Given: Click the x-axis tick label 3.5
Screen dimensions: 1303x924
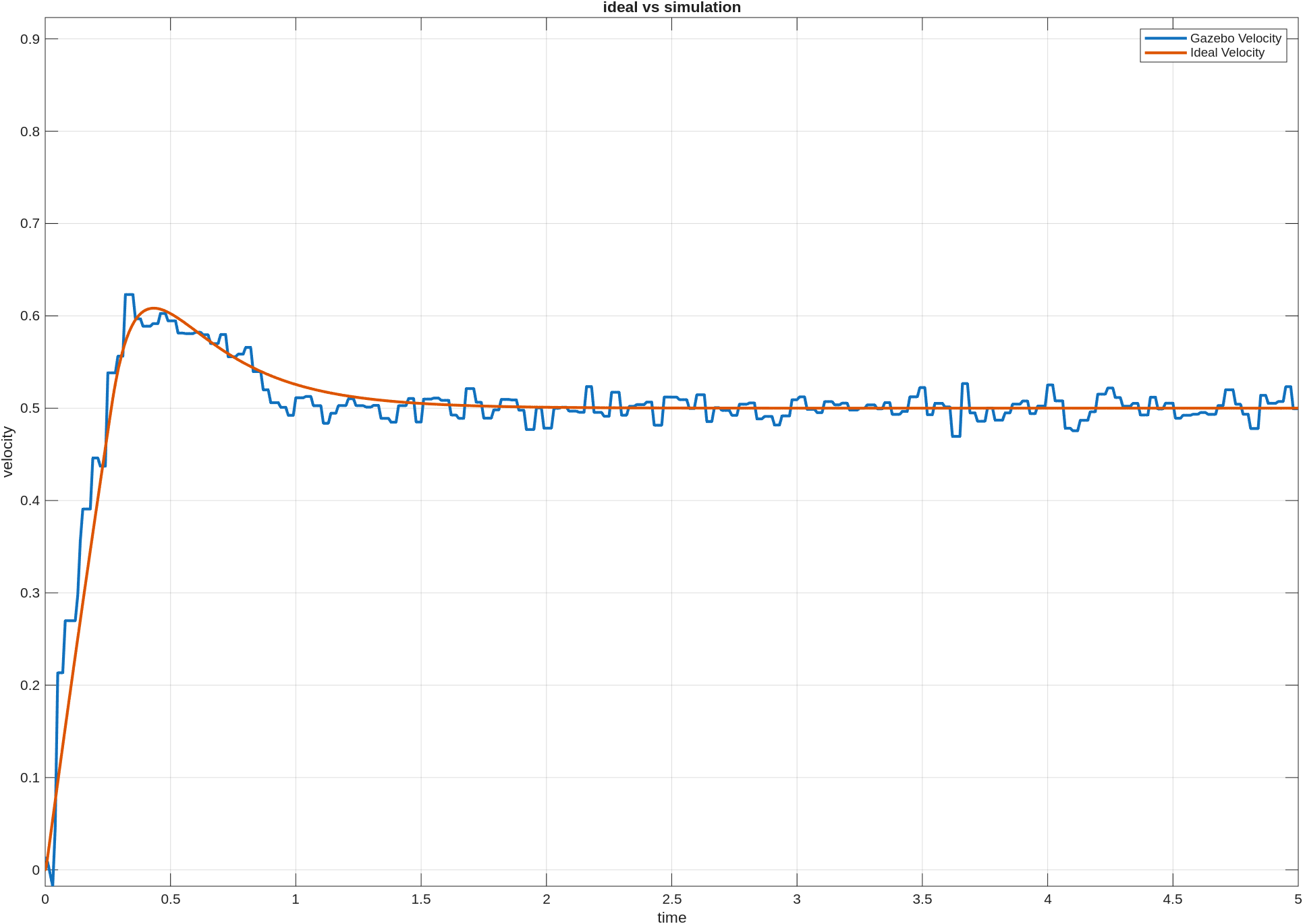Looking at the screenshot, I should tap(922, 899).
